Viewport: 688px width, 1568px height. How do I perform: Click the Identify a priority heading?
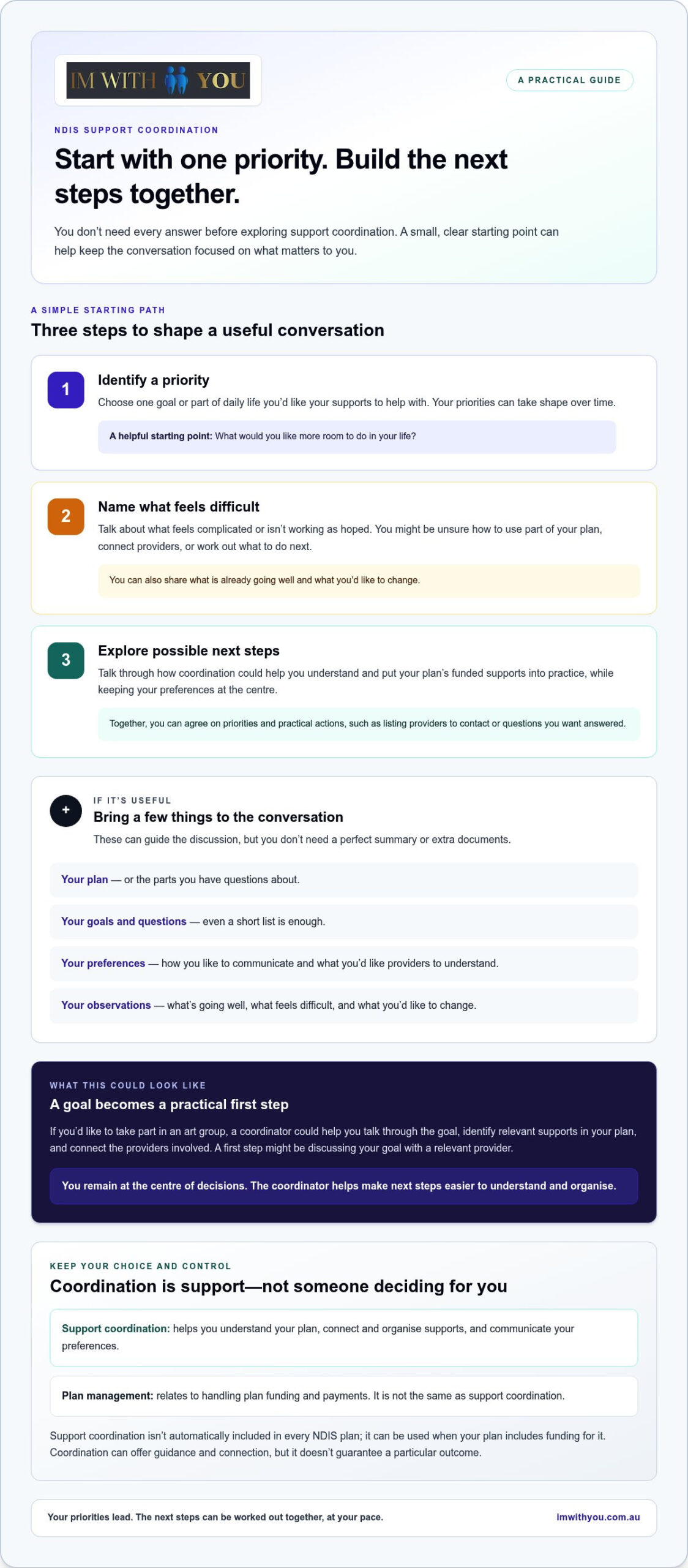(154, 380)
